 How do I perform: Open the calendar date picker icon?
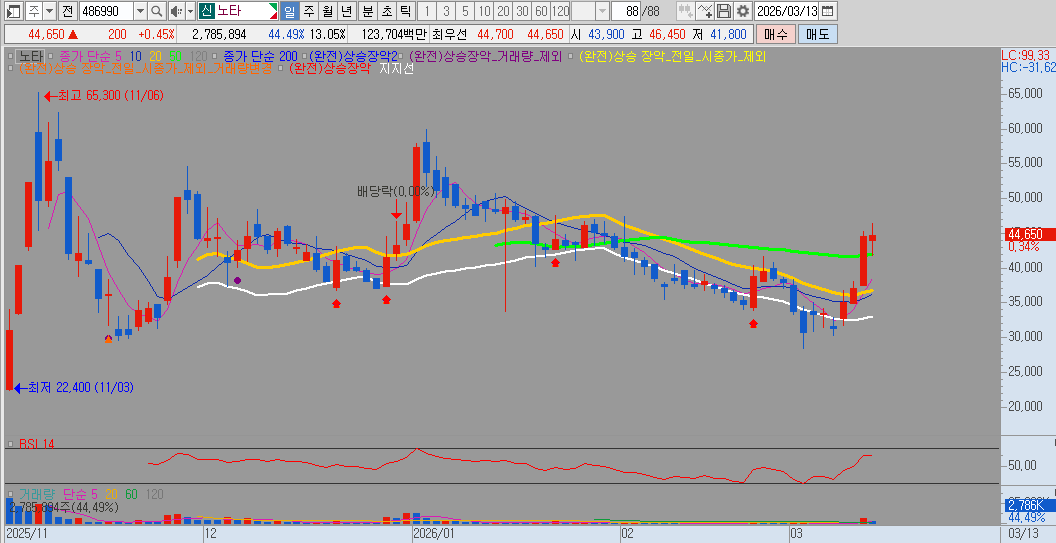coord(828,11)
